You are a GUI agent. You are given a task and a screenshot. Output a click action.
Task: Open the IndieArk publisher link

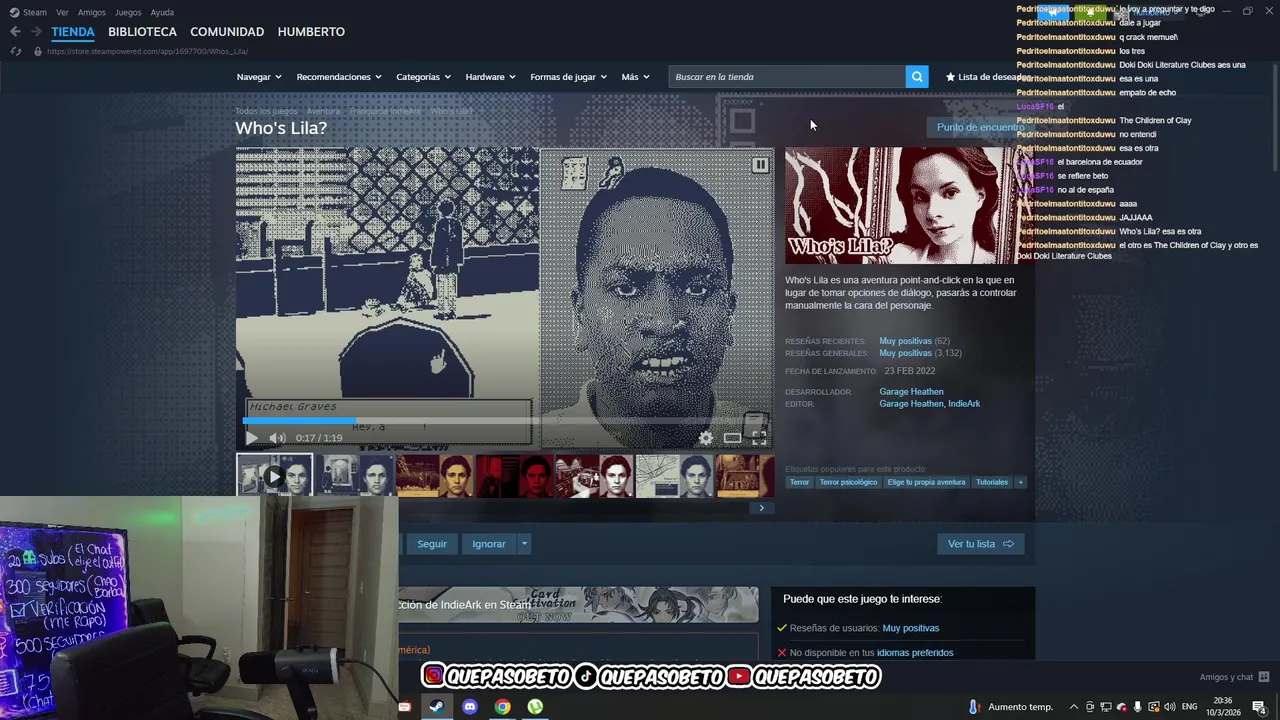pos(964,404)
